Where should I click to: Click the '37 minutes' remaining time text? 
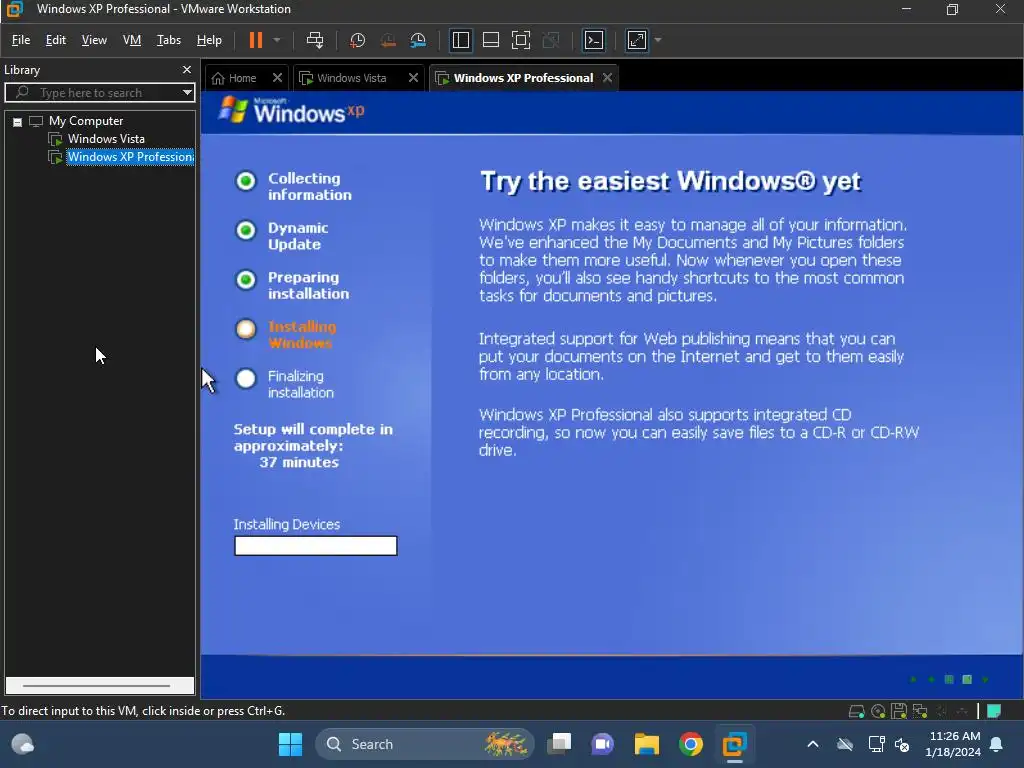click(299, 462)
